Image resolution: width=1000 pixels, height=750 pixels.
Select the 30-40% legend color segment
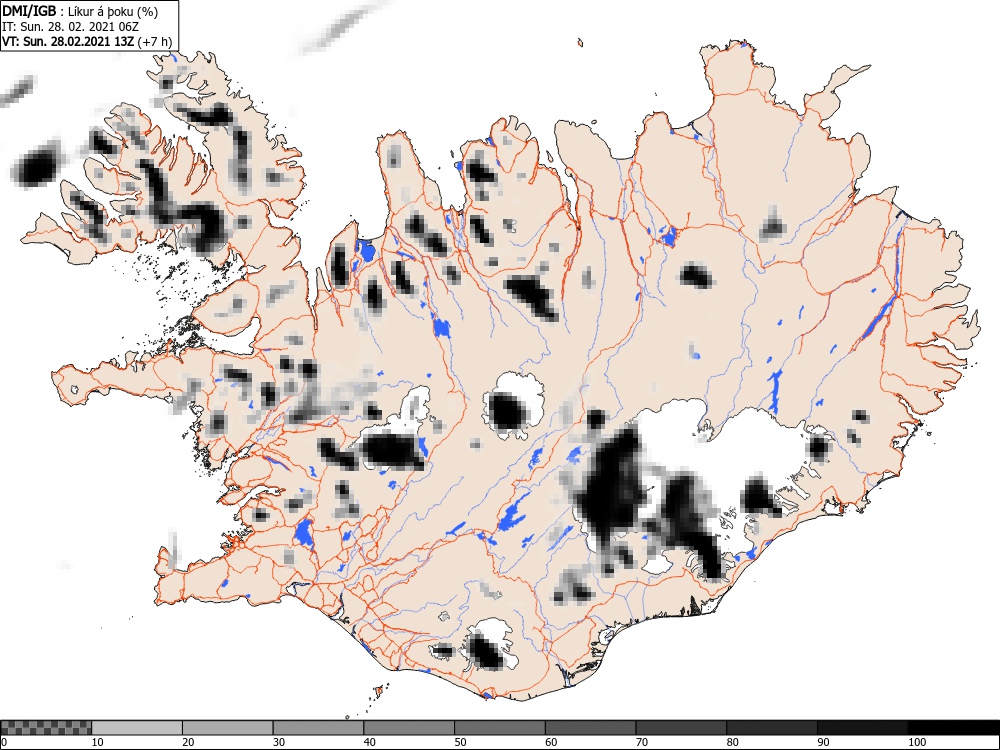pos(318,728)
